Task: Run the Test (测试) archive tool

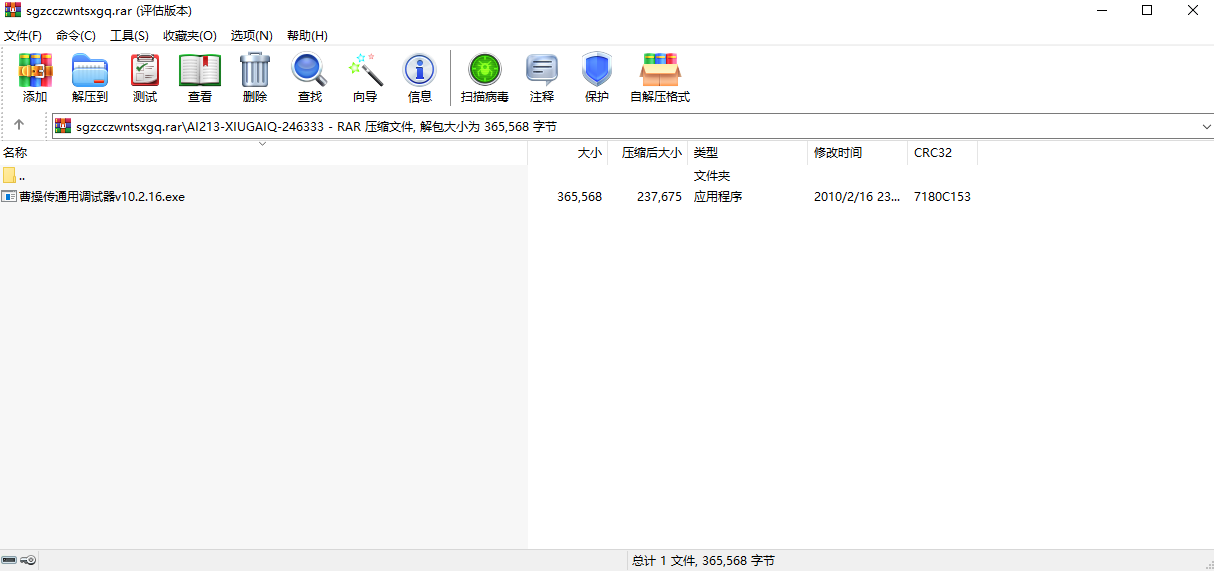Action: coord(145,77)
